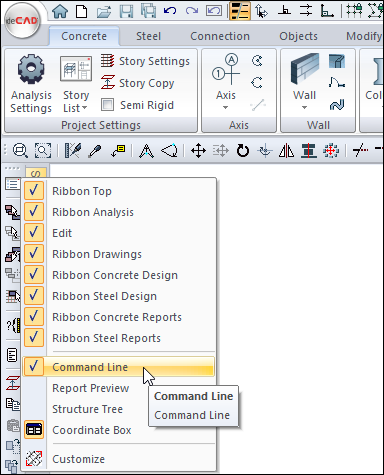Click the eyedropper property picker icon
This screenshot has width=384, height=475.
tap(95, 151)
